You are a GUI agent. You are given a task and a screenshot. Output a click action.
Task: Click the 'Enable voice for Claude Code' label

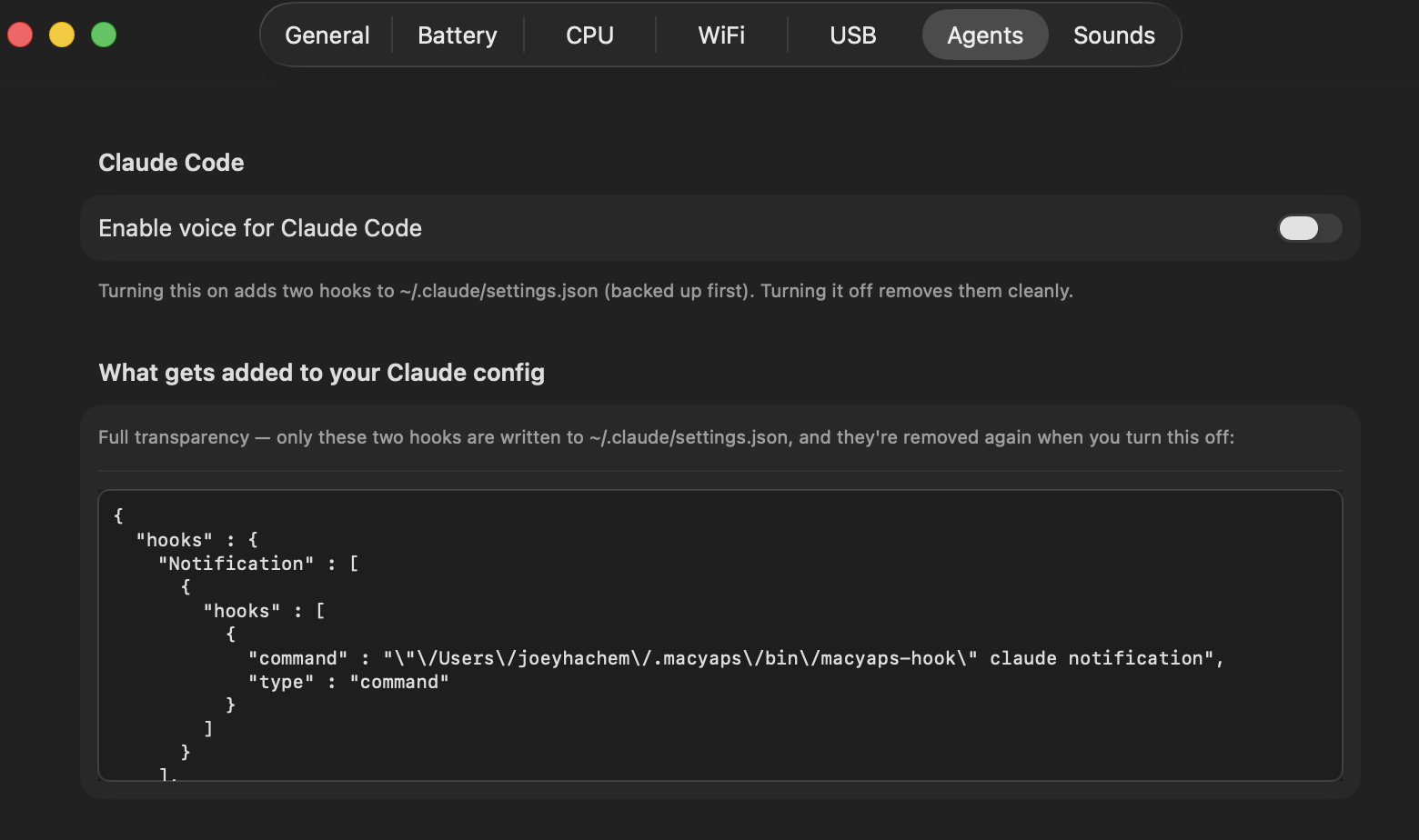tap(260, 228)
